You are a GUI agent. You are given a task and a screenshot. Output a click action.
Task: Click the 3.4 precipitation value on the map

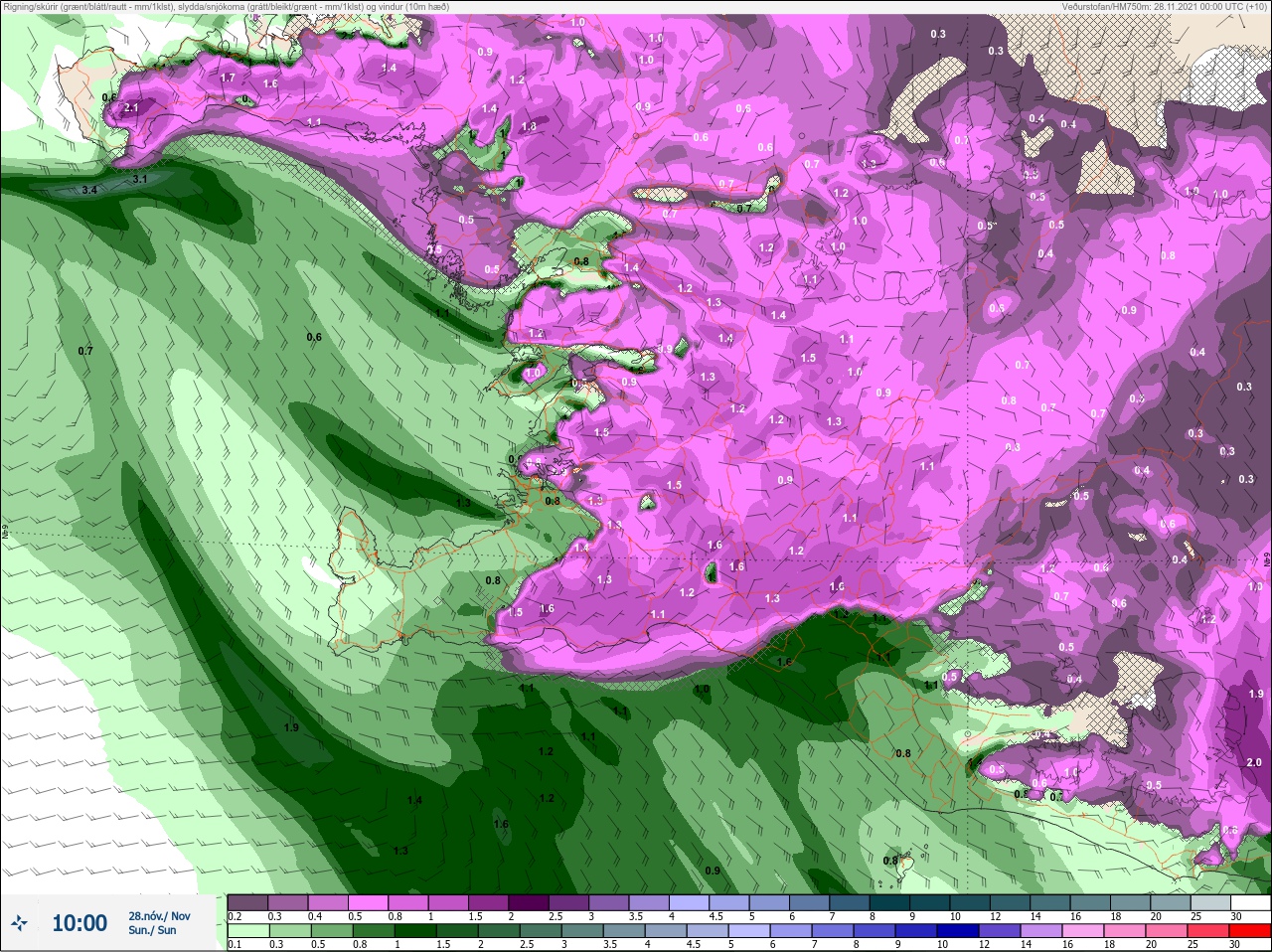click(89, 189)
